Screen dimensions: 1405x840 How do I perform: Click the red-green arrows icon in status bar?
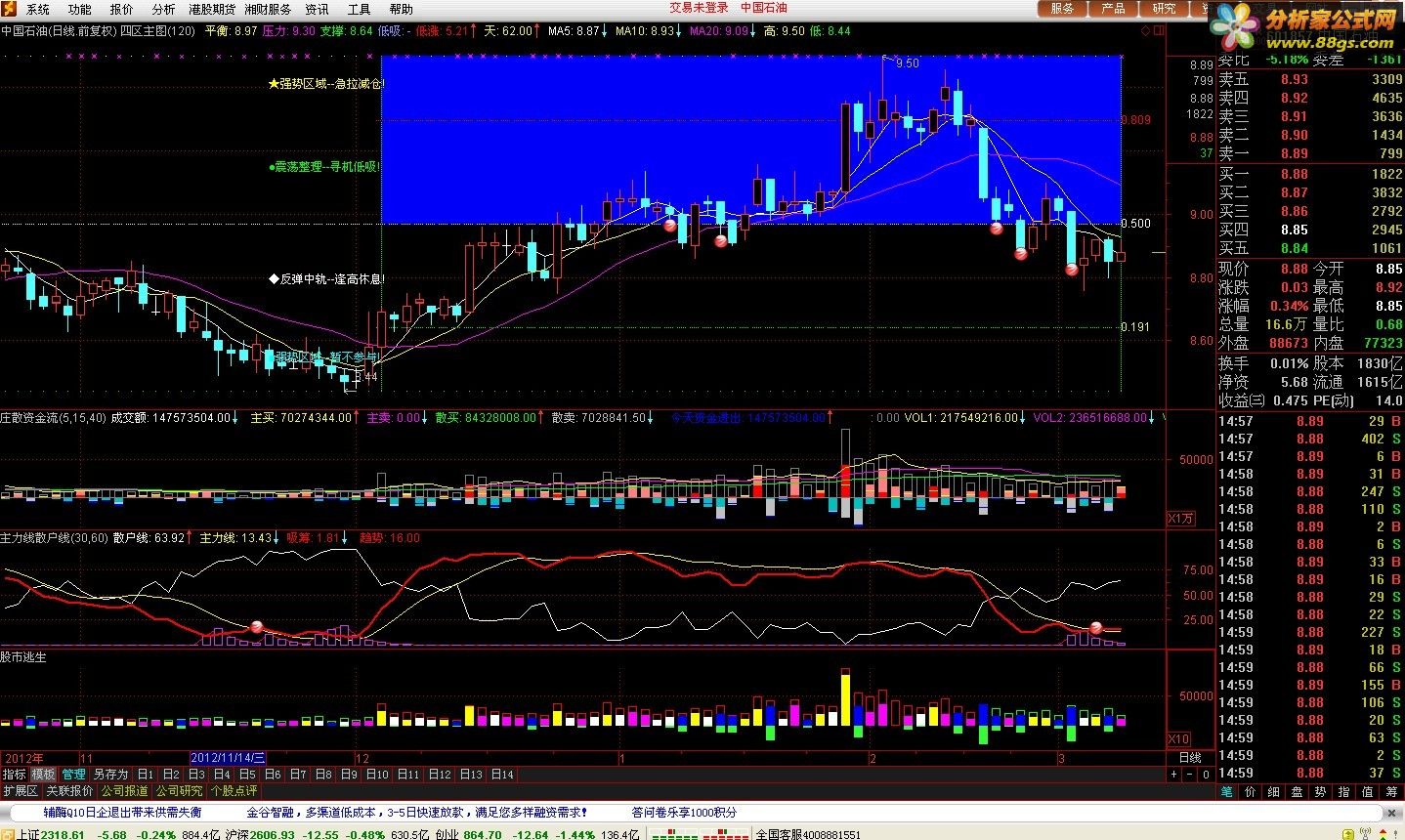click(1383, 833)
